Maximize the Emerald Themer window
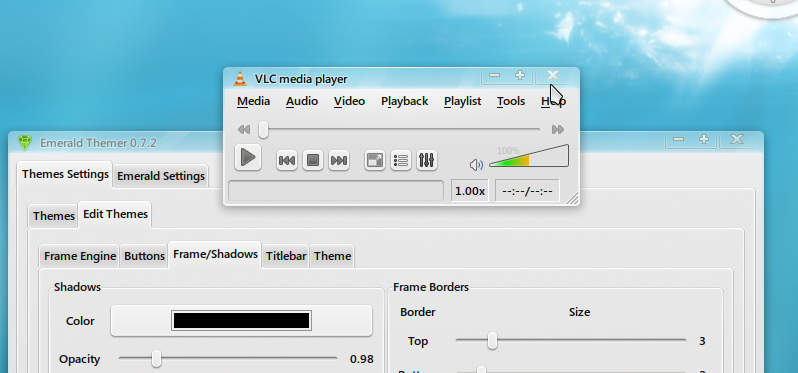Screen dimensions: 798x373 (704, 139)
